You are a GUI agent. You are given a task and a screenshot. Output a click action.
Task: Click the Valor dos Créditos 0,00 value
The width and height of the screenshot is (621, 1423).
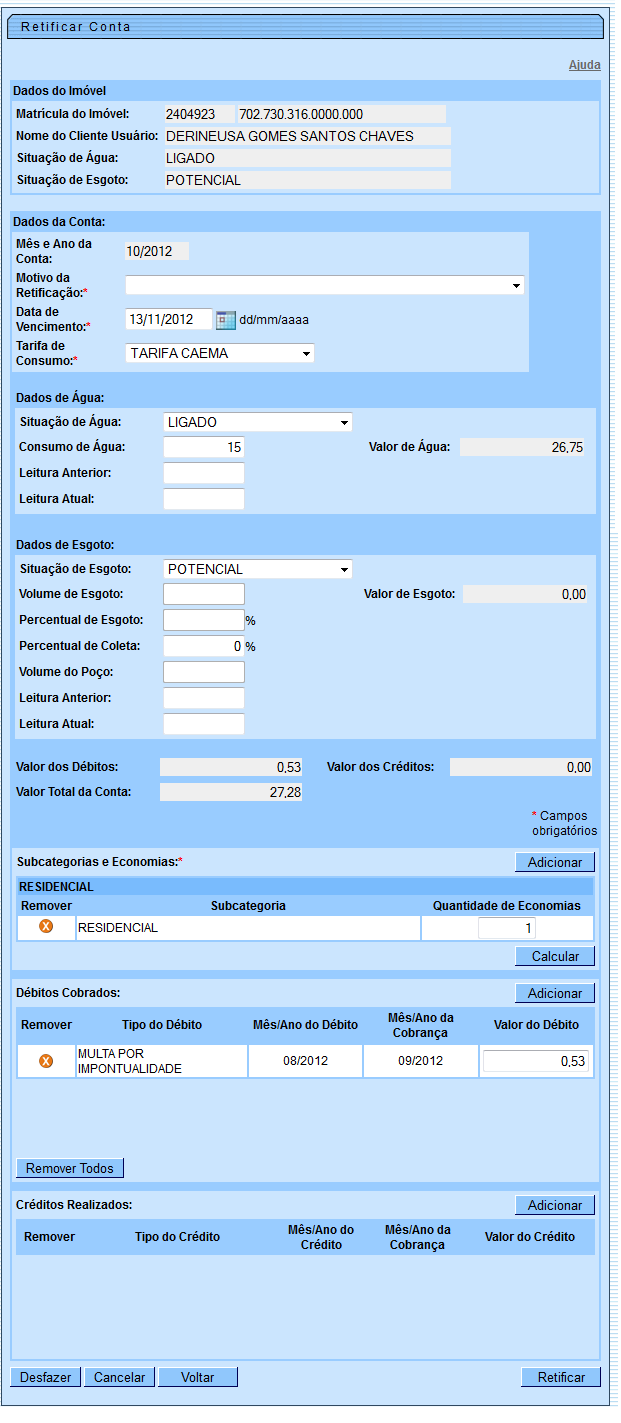(x=521, y=767)
